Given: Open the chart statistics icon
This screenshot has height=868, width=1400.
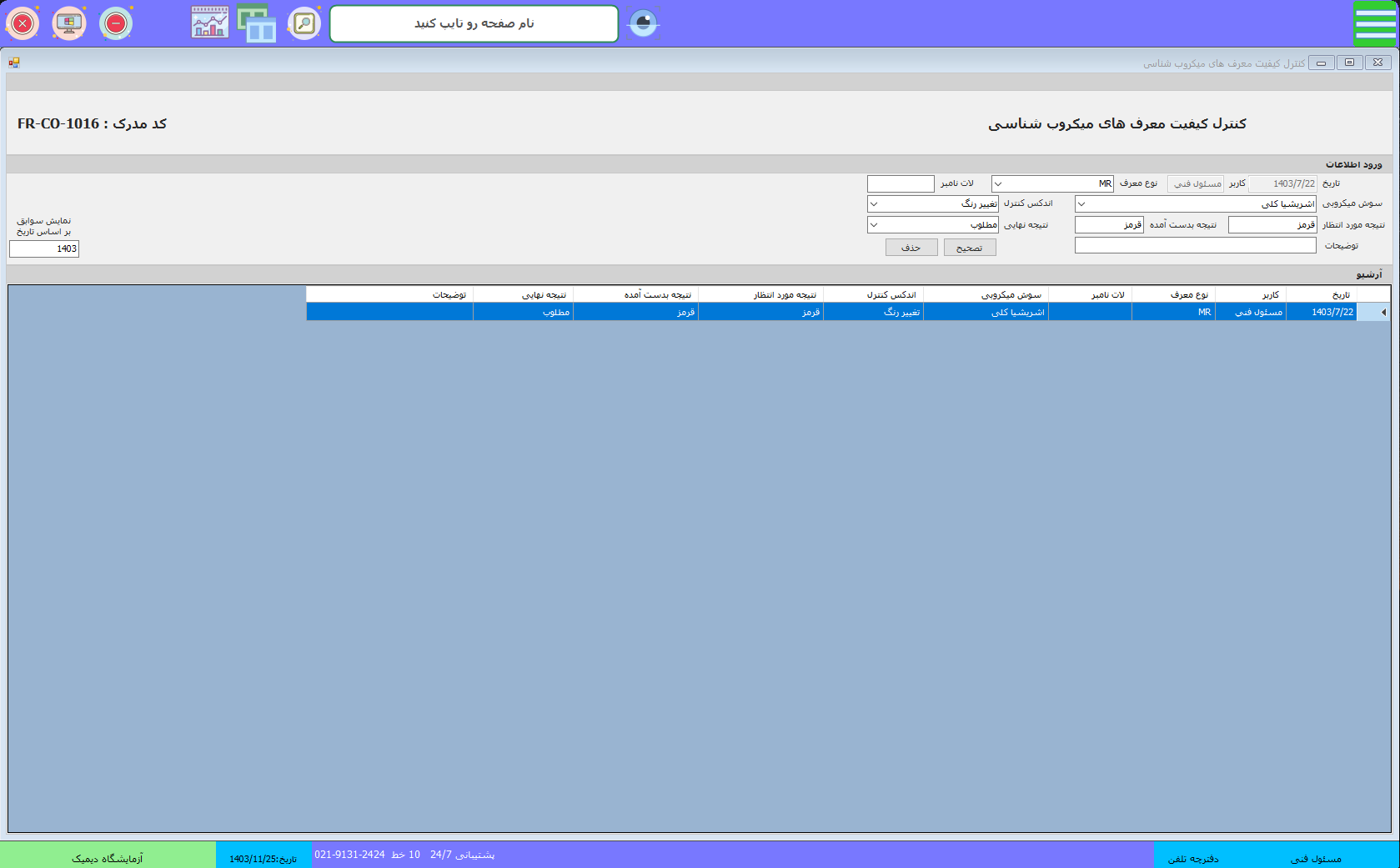Looking at the screenshot, I should [x=209, y=23].
